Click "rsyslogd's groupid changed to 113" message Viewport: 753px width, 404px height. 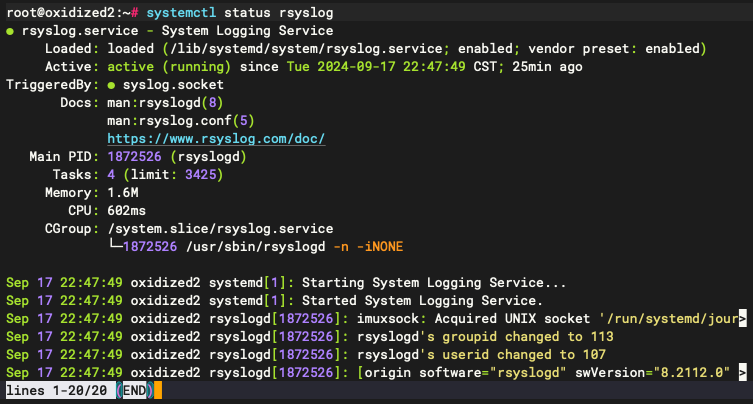coord(485,337)
